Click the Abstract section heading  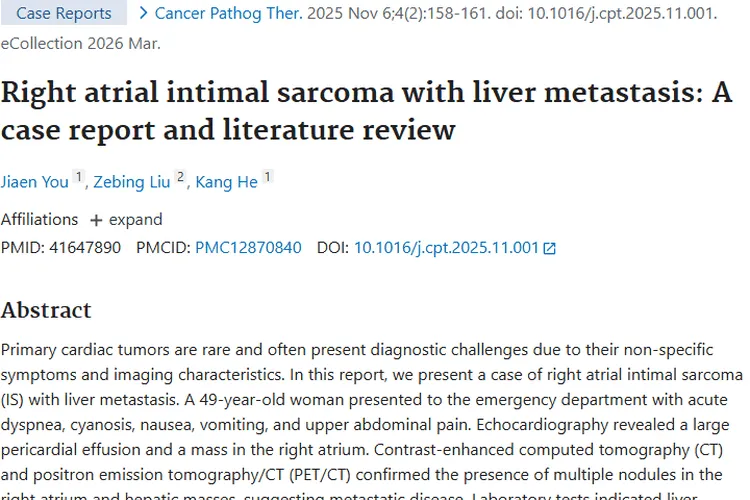pyautogui.click(x=46, y=310)
